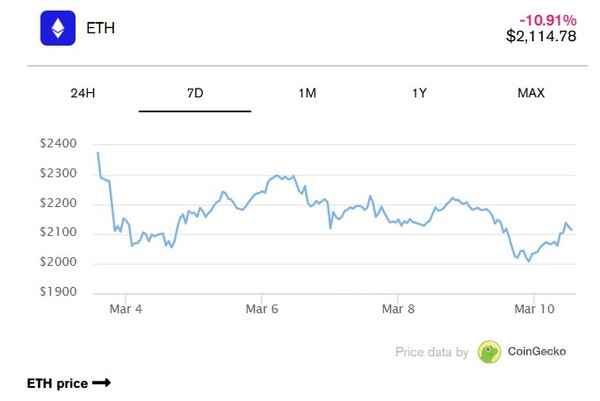Click the Mar 10 date marker
The image size is (600, 401).
pyautogui.click(x=535, y=310)
